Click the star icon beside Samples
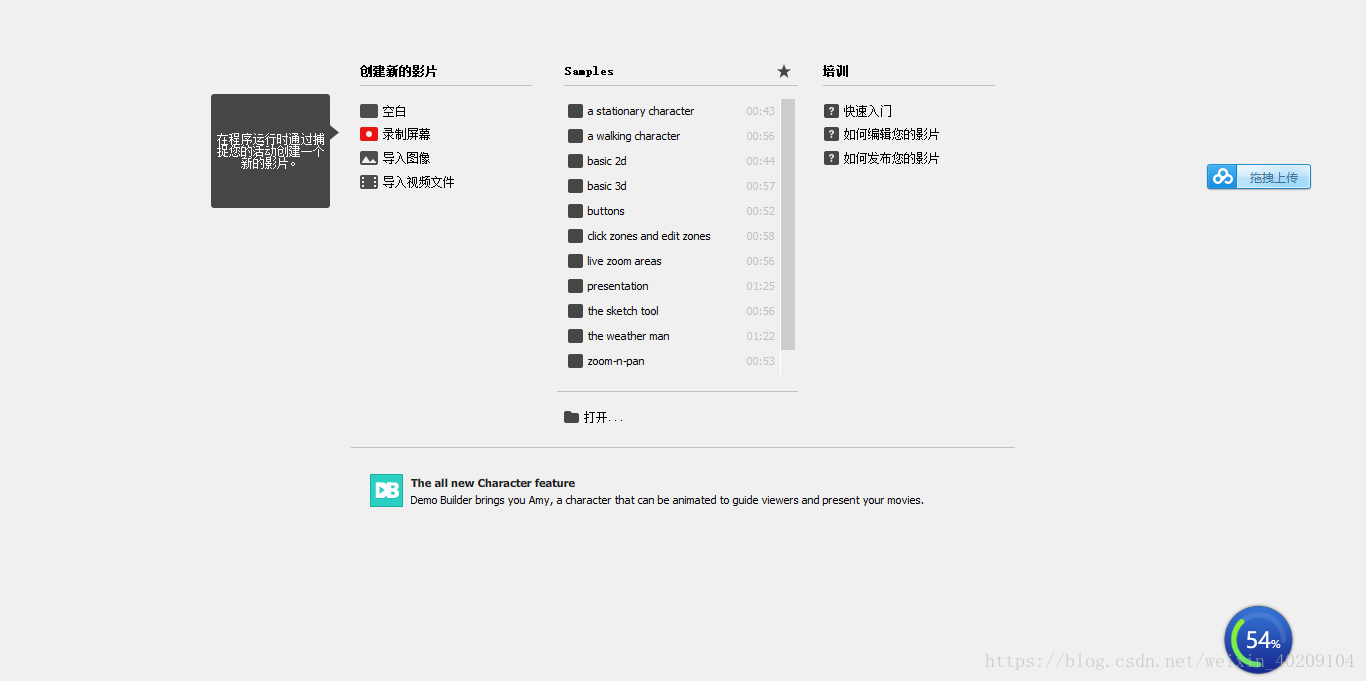 (784, 71)
